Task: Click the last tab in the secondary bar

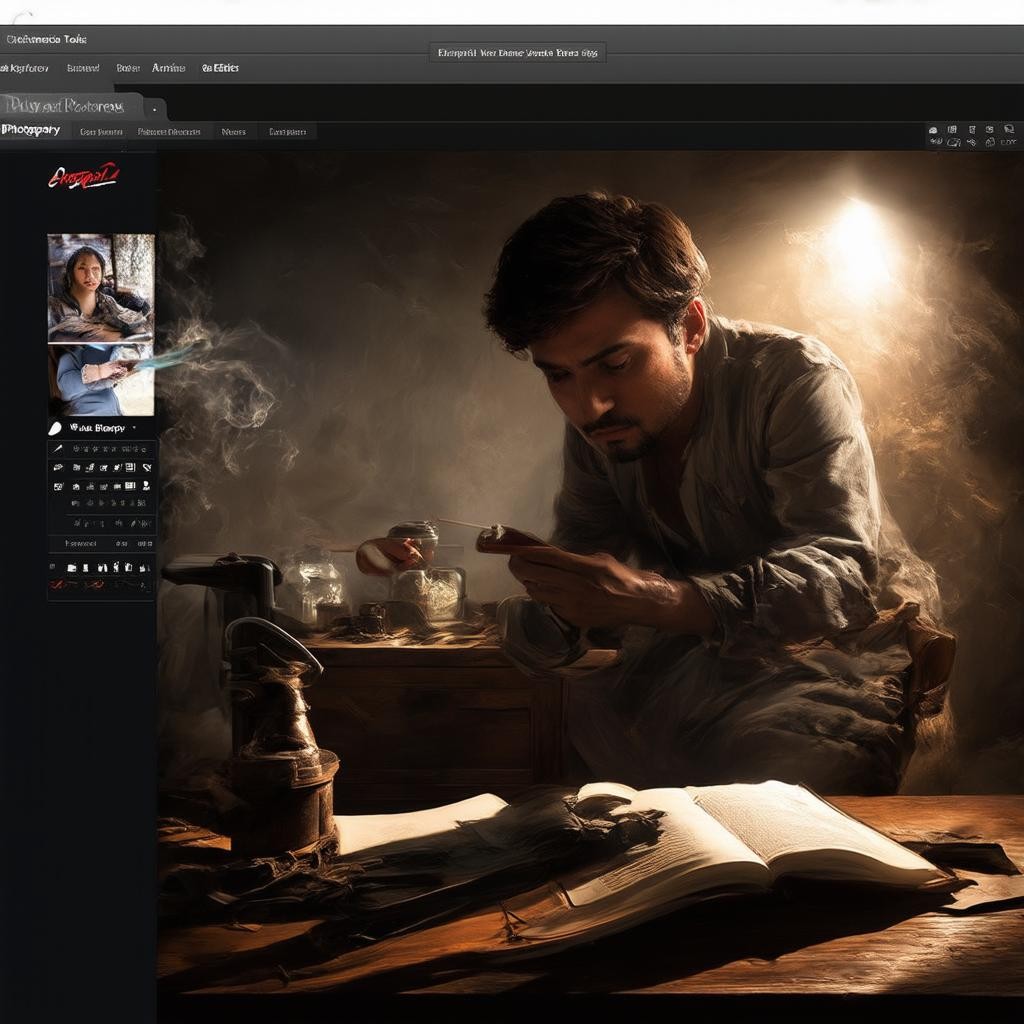Action: 287,131
